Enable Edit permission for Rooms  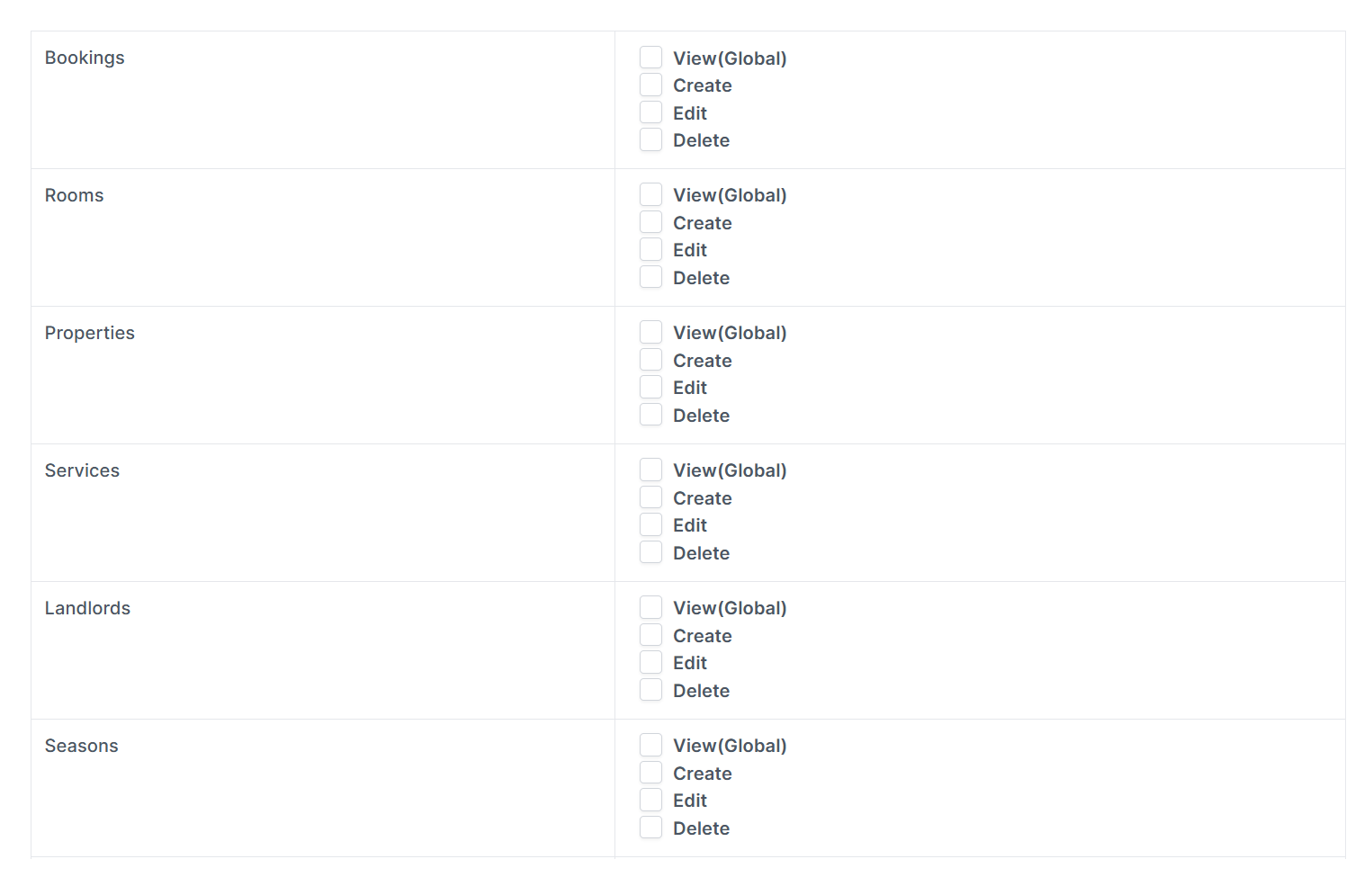(650, 250)
